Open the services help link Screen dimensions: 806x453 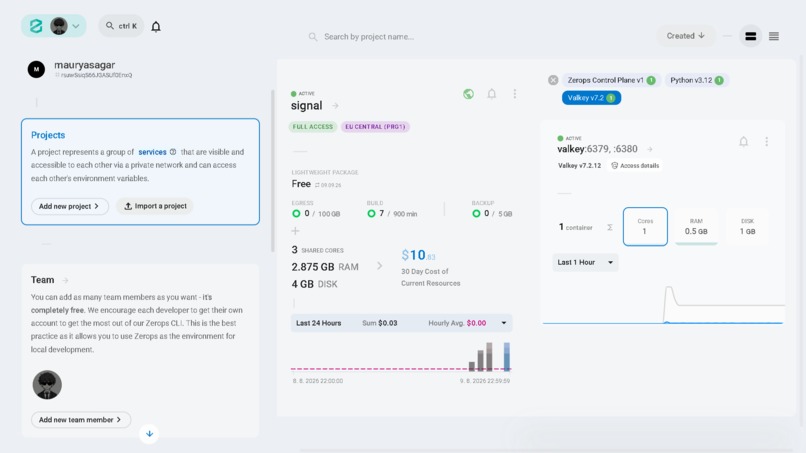[x=152, y=152]
